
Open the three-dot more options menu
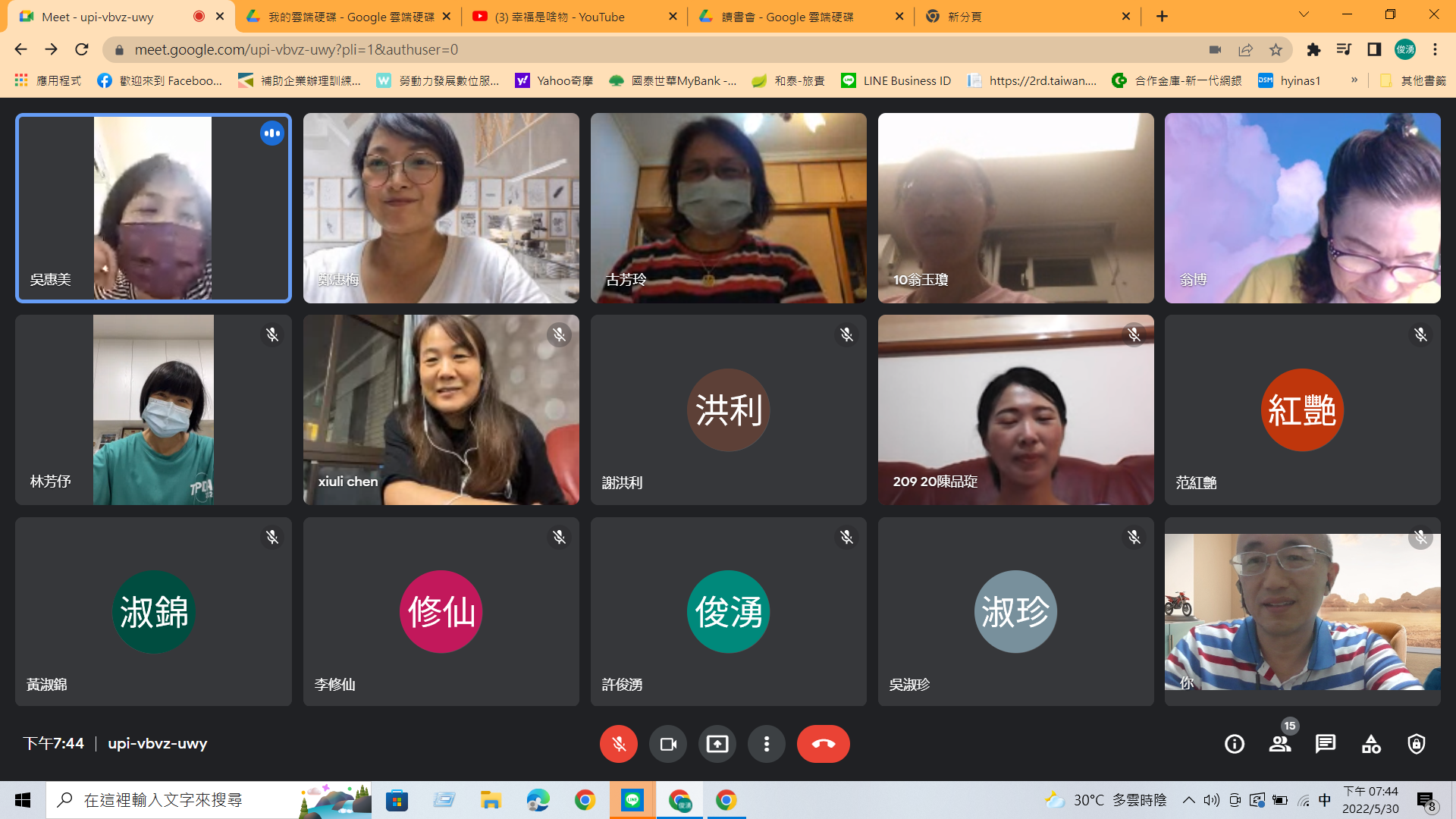coord(767,744)
